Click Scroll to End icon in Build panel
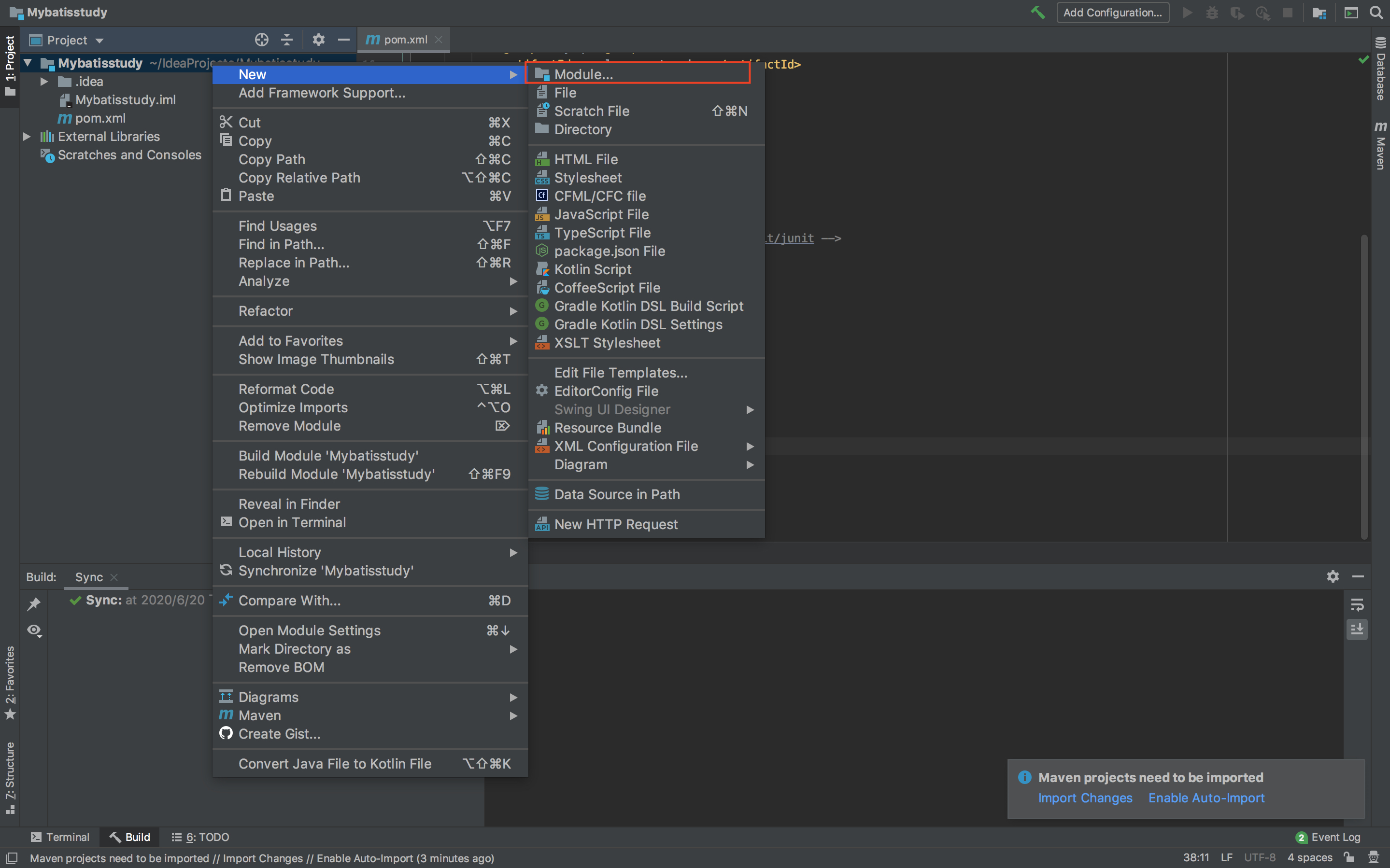The height and width of the screenshot is (868, 1390). click(x=1357, y=630)
